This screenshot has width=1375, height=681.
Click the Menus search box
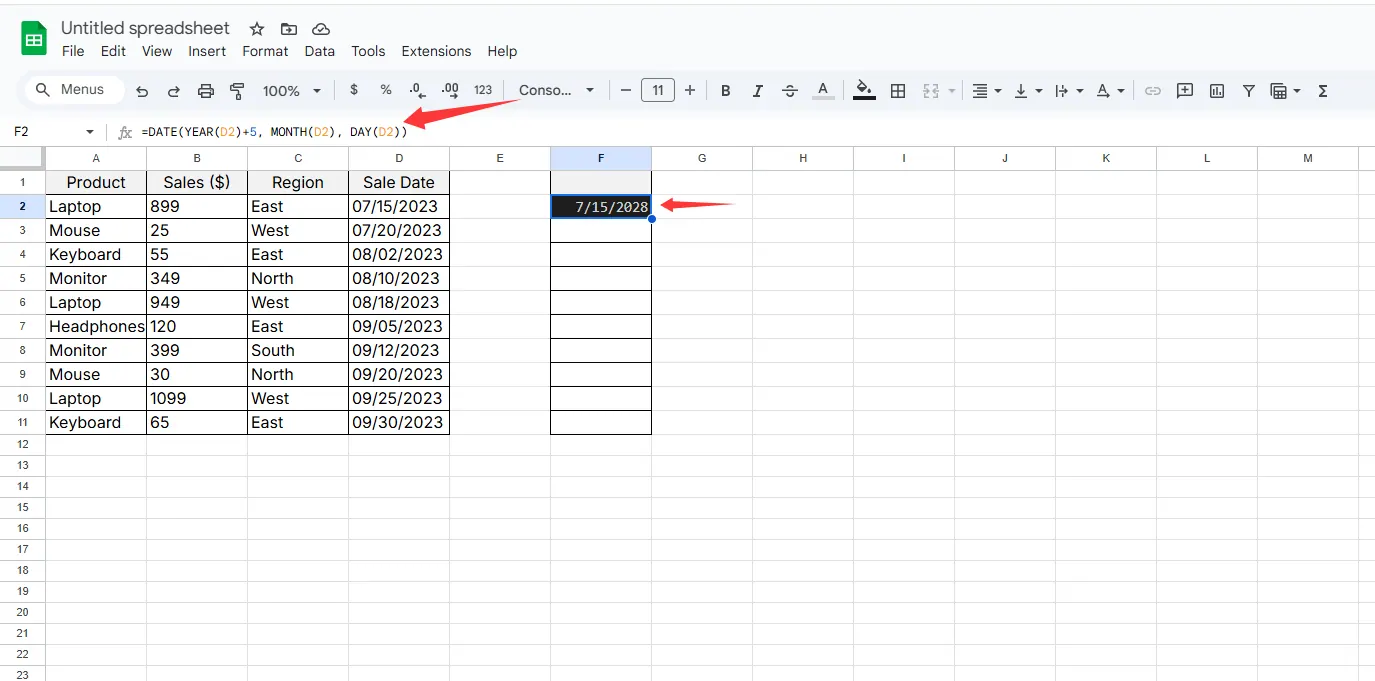tap(74, 90)
